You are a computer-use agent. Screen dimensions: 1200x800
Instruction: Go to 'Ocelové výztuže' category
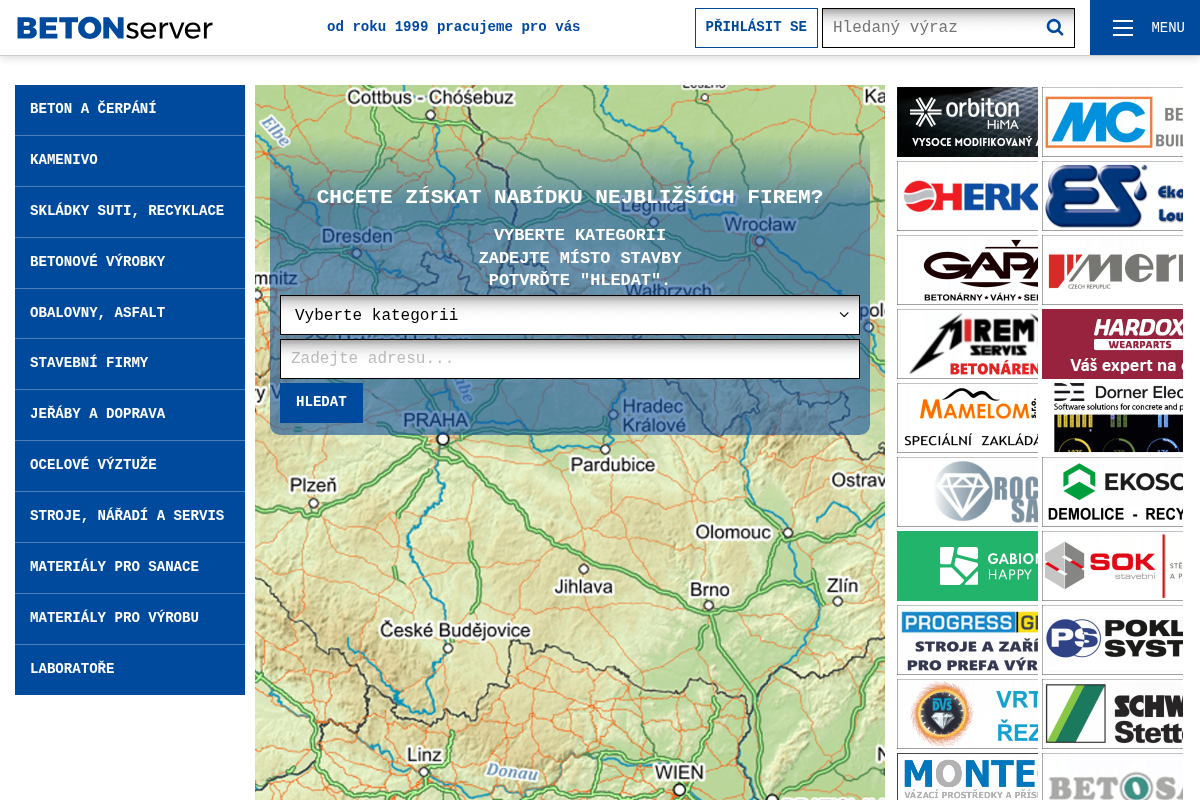[x=130, y=466]
